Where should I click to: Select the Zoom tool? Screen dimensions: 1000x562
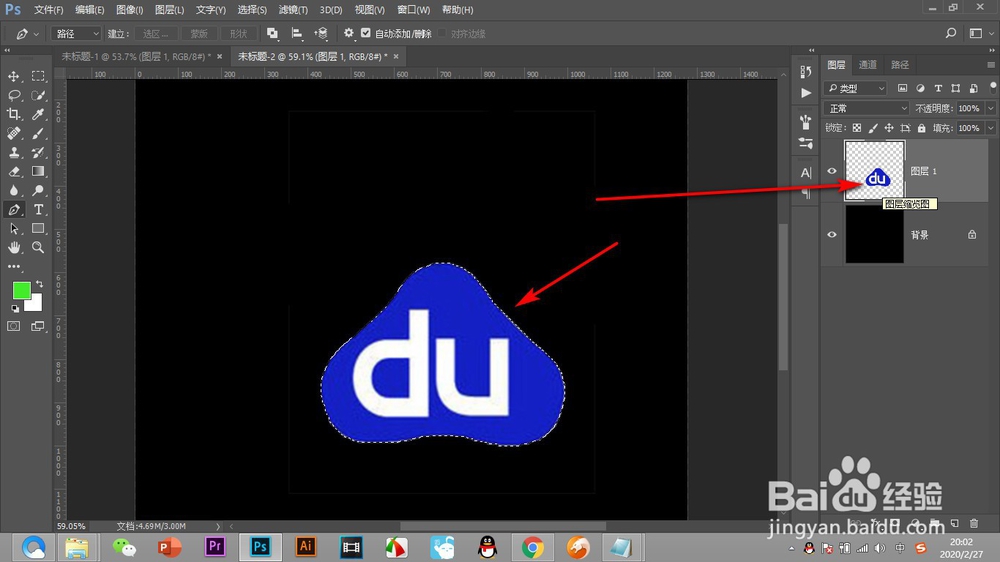pyautogui.click(x=38, y=248)
